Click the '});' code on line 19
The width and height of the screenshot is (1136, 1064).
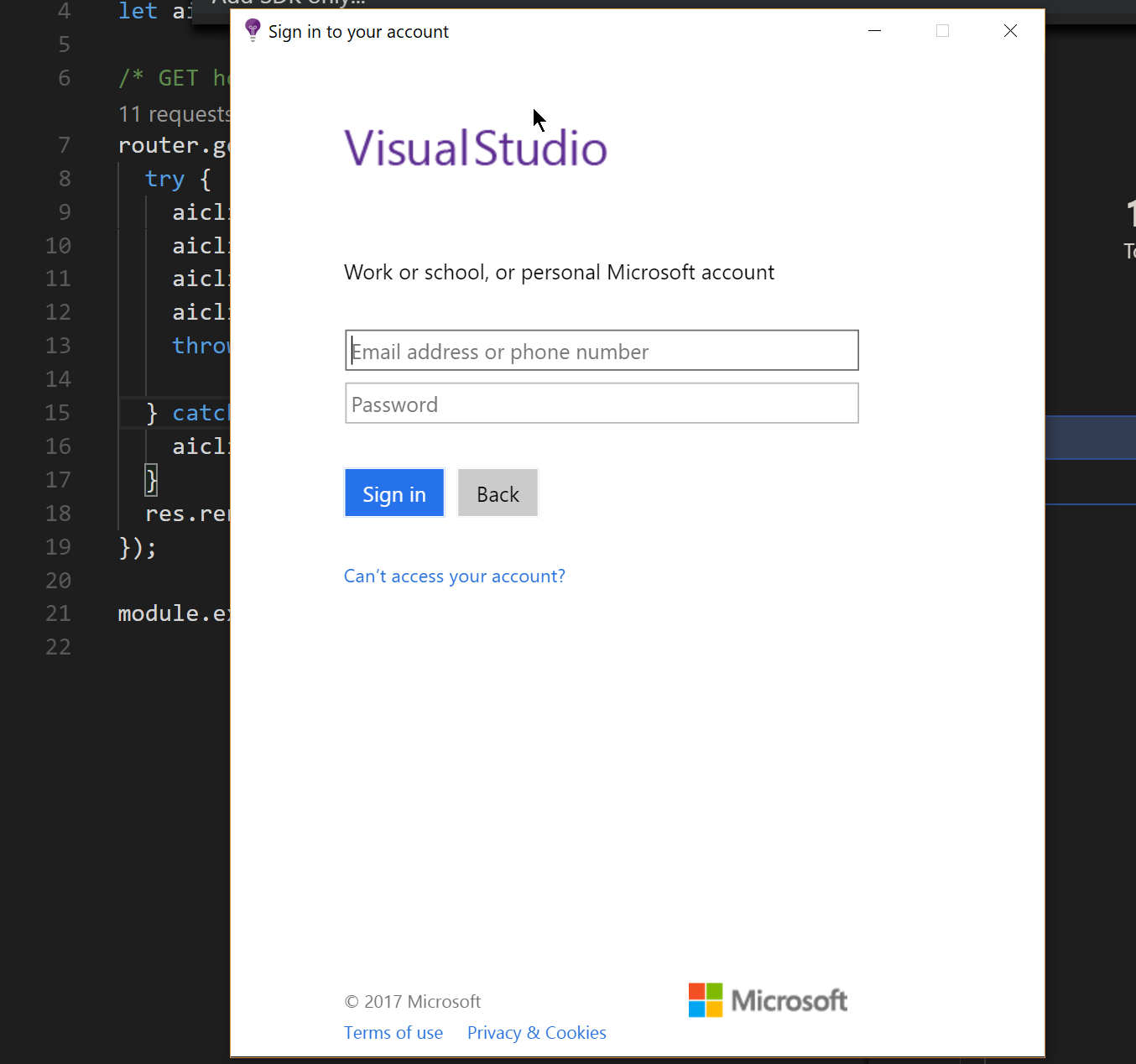click(x=138, y=547)
